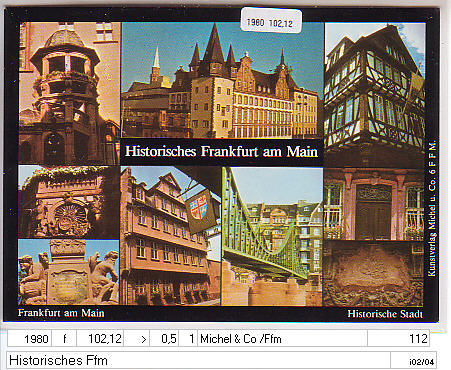451x370 pixels.
Task: Click the Historisches Frankfurt am Main title
Action: 221,152
